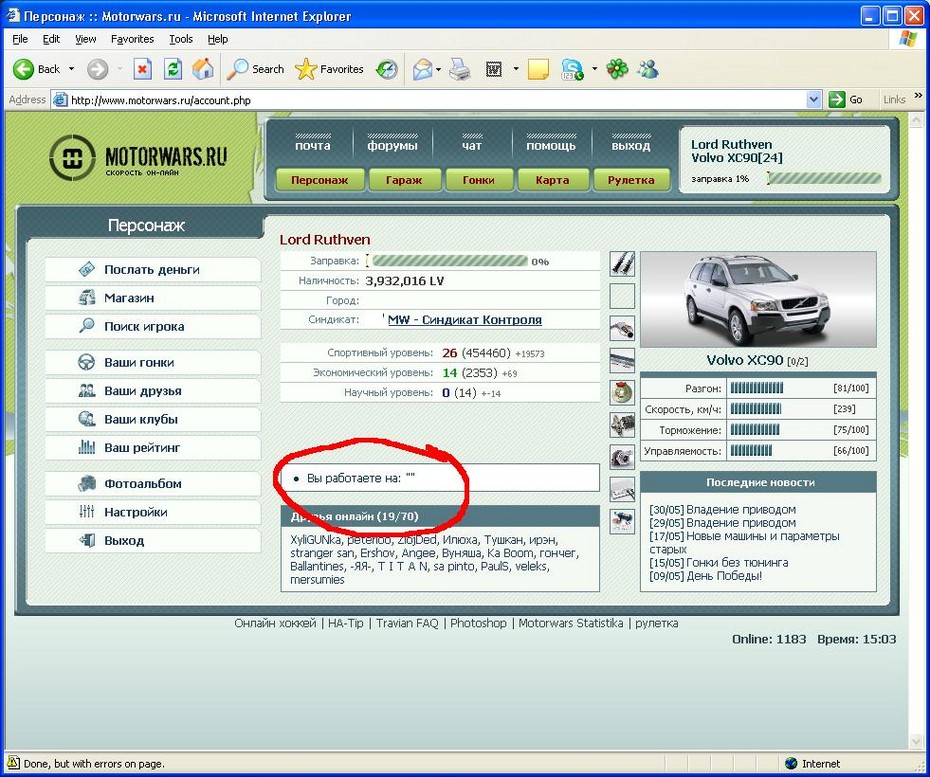Open Ваши гонки in sidebar
Image resolution: width=930 pixels, height=777 pixels.
153,362
